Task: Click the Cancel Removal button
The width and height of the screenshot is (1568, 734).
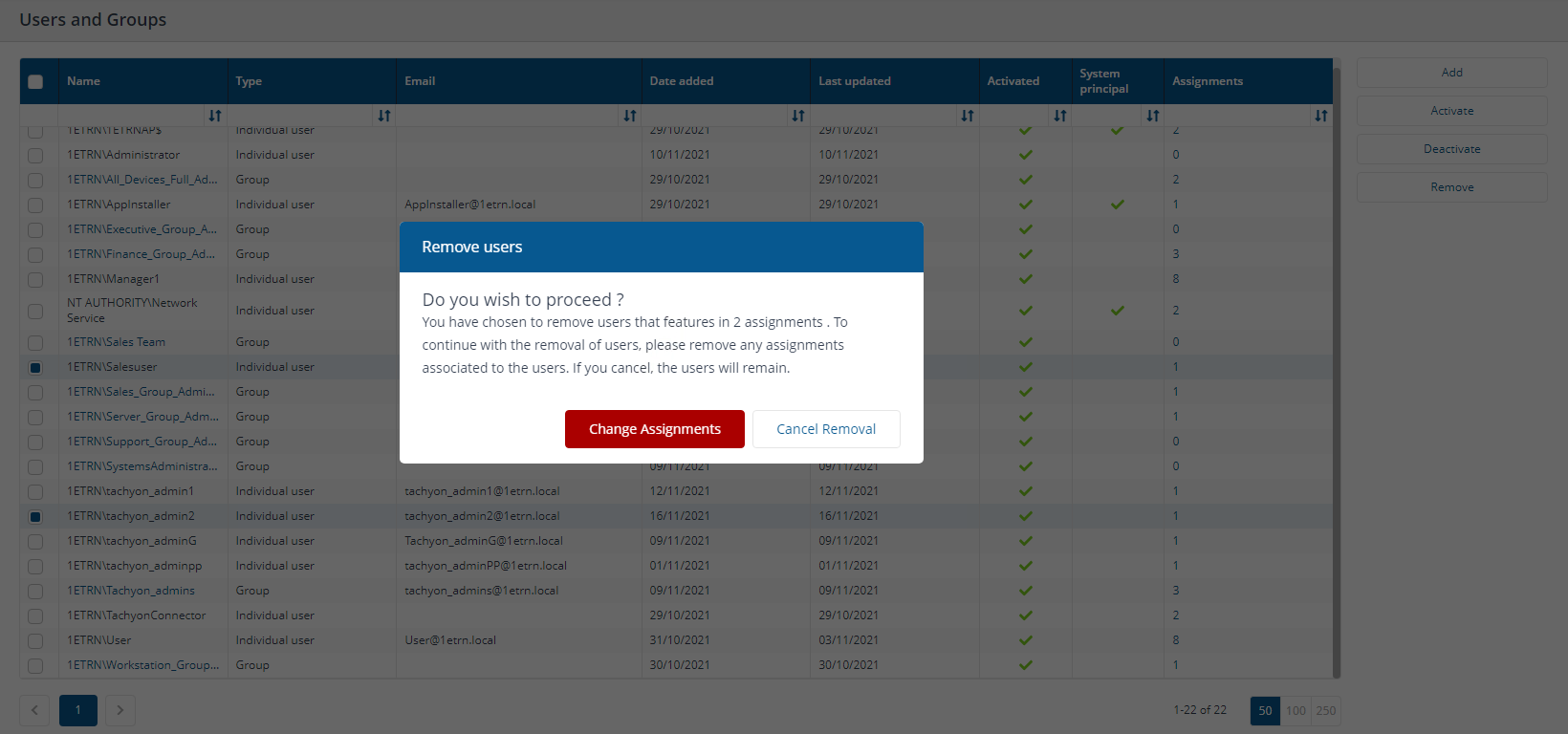Action: 826,429
